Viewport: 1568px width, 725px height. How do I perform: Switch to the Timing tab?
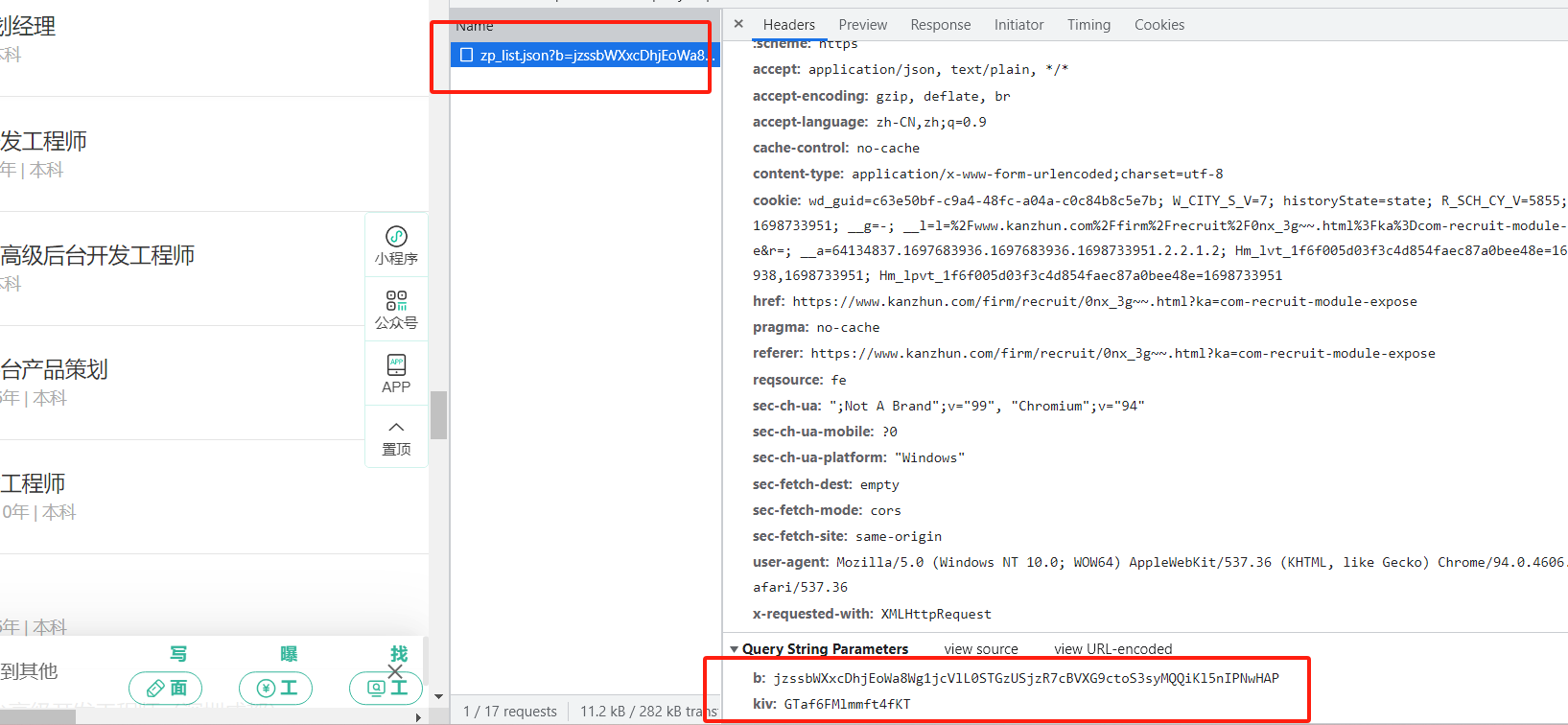pyautogui.click(x=1088, y=25)
